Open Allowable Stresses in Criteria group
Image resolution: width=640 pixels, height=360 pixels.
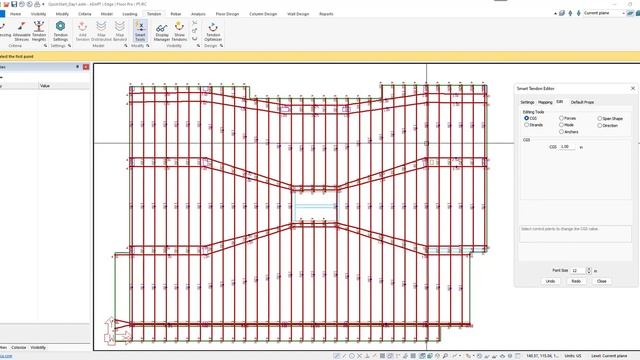22,31
